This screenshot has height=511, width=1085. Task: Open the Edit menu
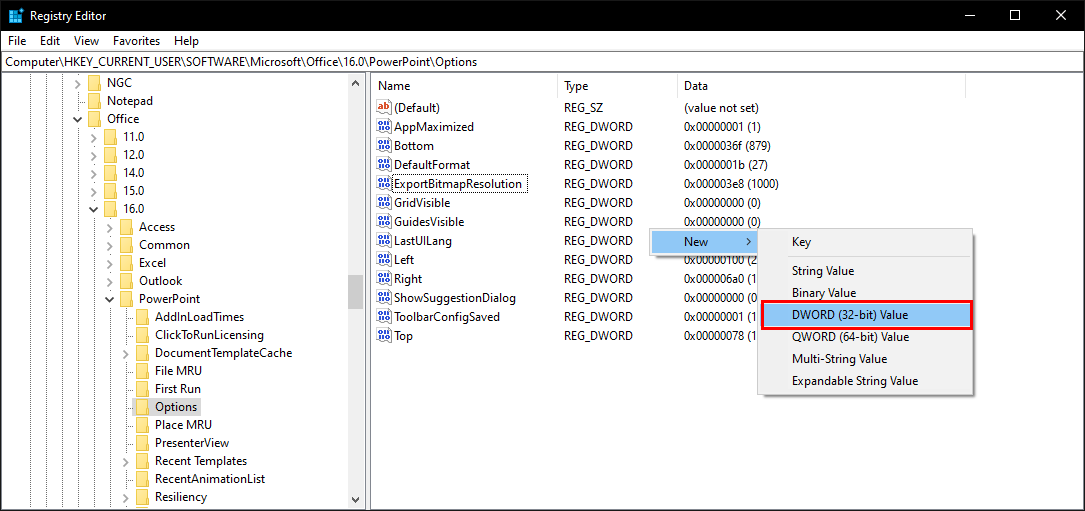tap(50, 41)
